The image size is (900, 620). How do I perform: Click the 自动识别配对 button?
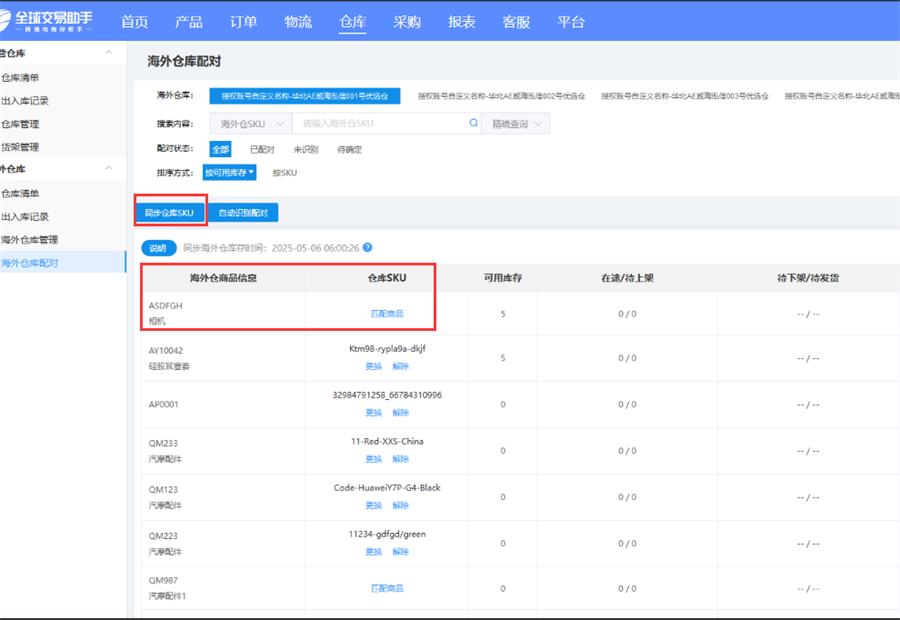click(x=243, y=212)
